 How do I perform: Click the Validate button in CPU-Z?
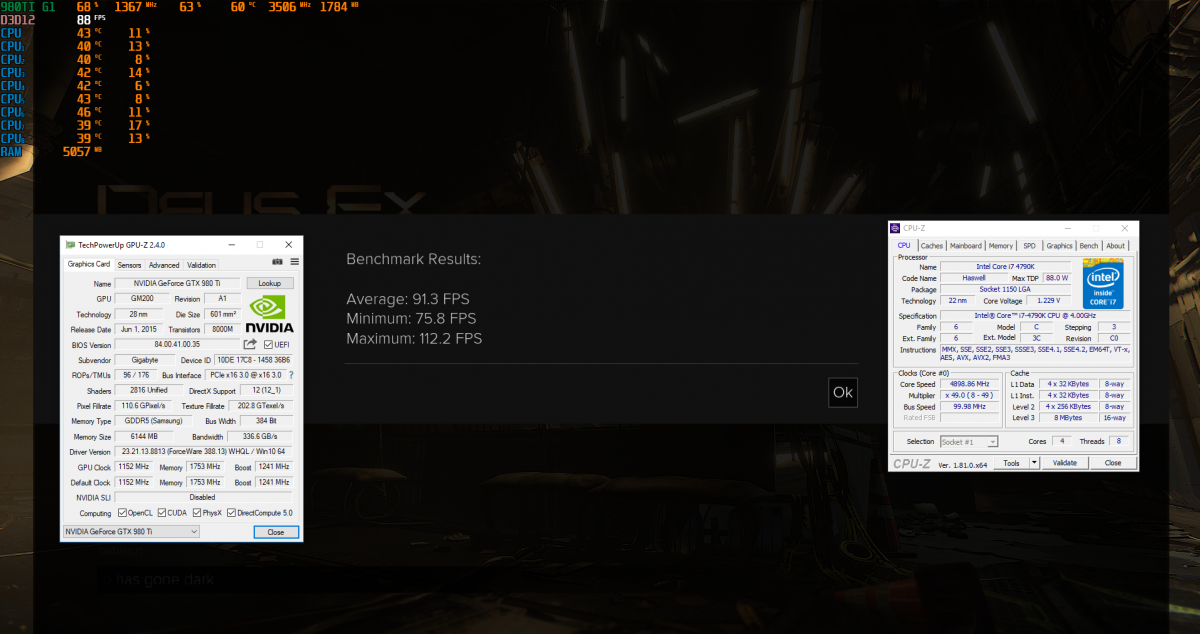coord(1065,463)
